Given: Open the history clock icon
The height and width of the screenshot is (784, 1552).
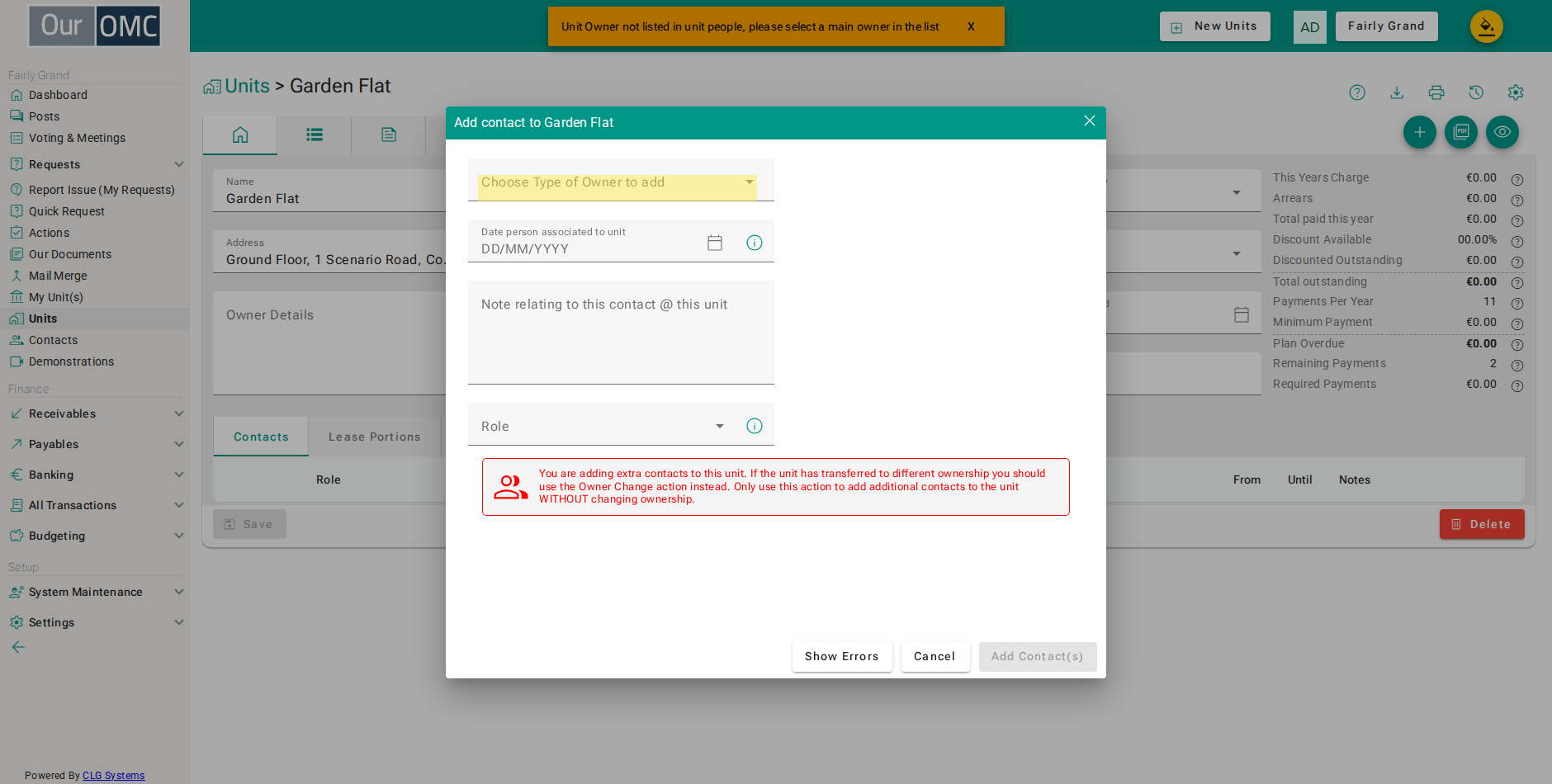Looking at the screenshot, I should click(x=1476, y=92).
